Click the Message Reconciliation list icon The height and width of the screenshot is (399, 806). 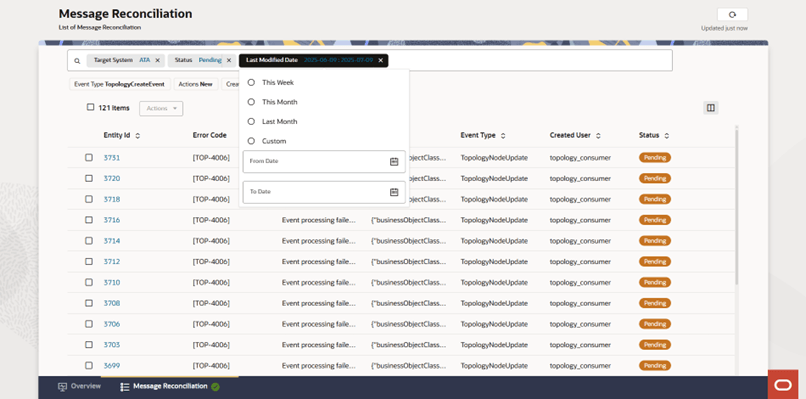point(124,387)
